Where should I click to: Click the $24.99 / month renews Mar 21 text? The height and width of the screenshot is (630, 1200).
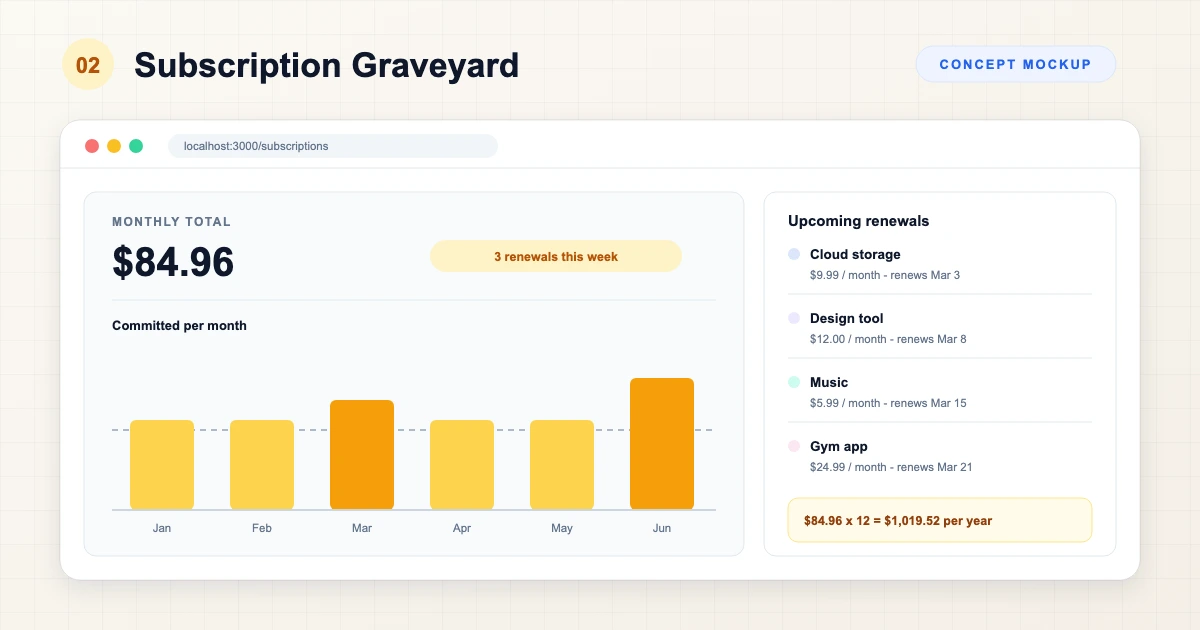pos(891,467)
